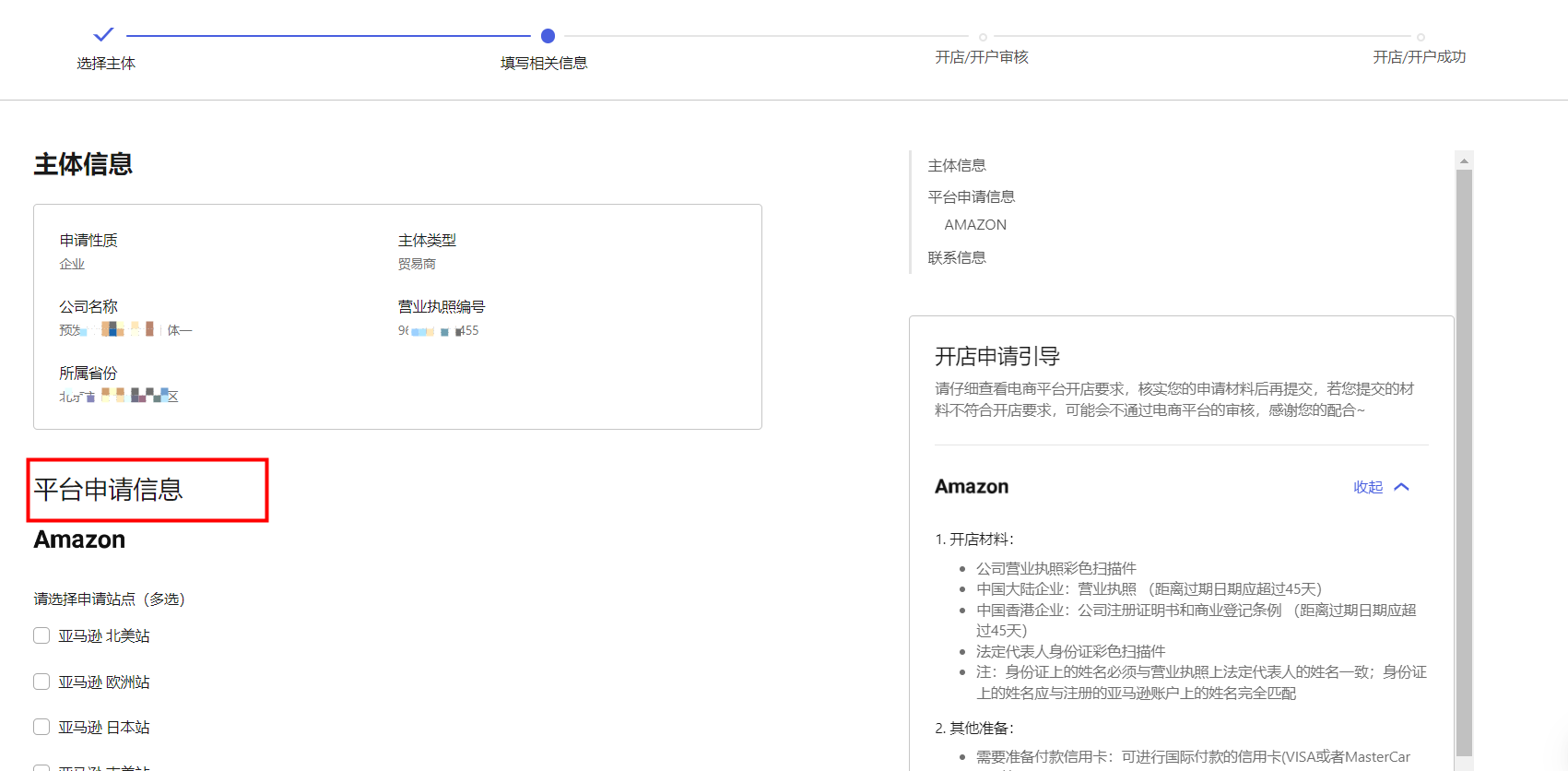Click the 开店申请引导 panel heading

click(997, 357)
